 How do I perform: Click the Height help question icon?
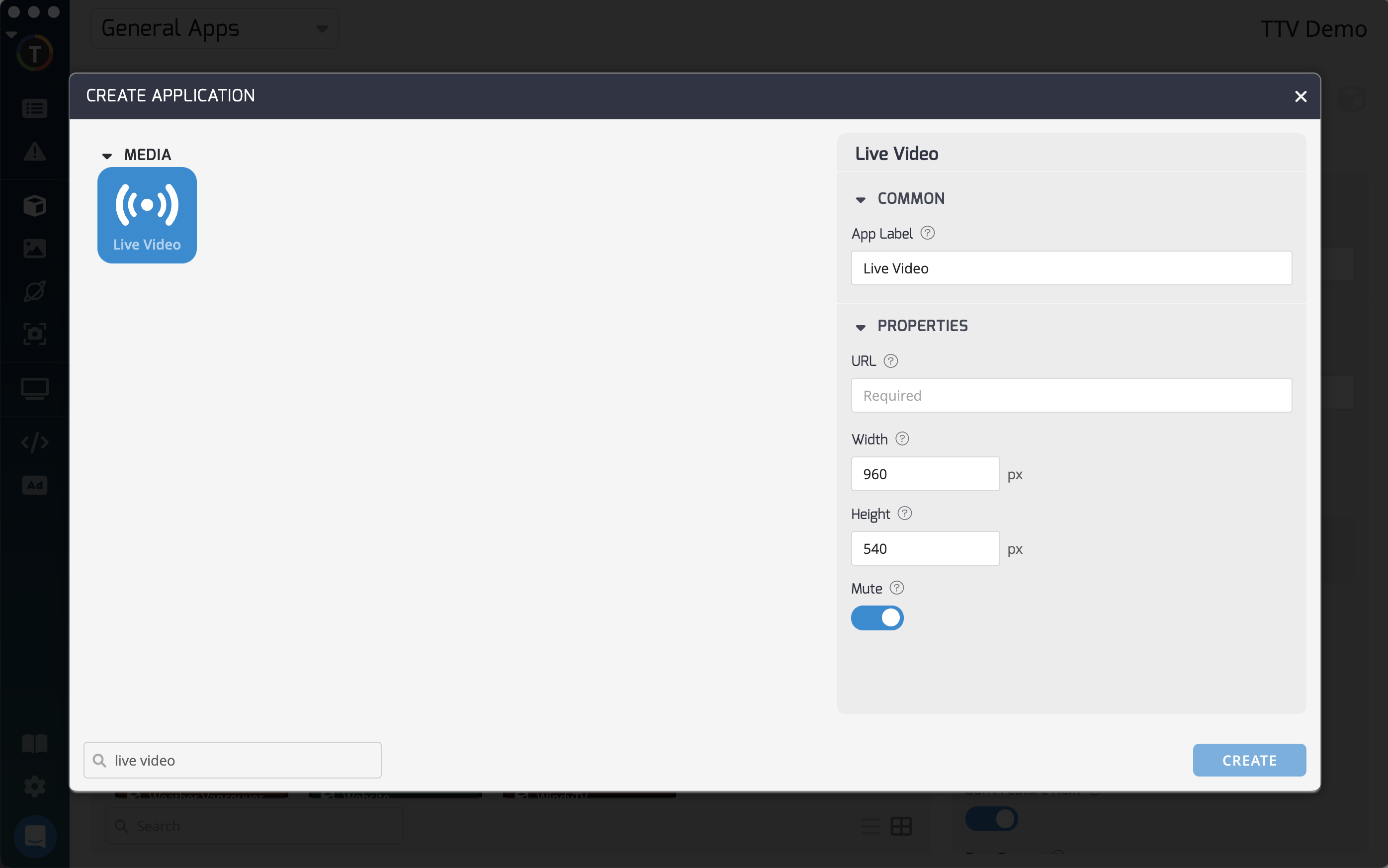point(904,513)
